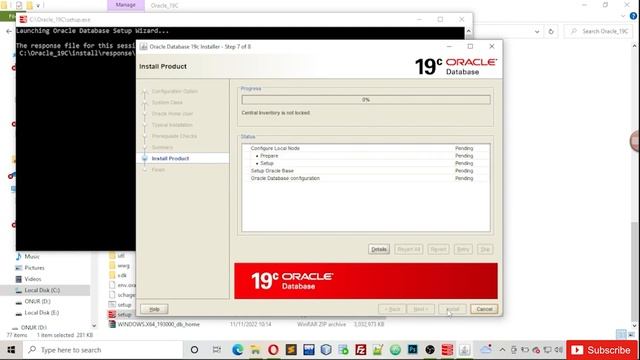Select the first ONUR (D:) drive entry
The height and width of the screenshot is (360, 640).
[38, 301]
